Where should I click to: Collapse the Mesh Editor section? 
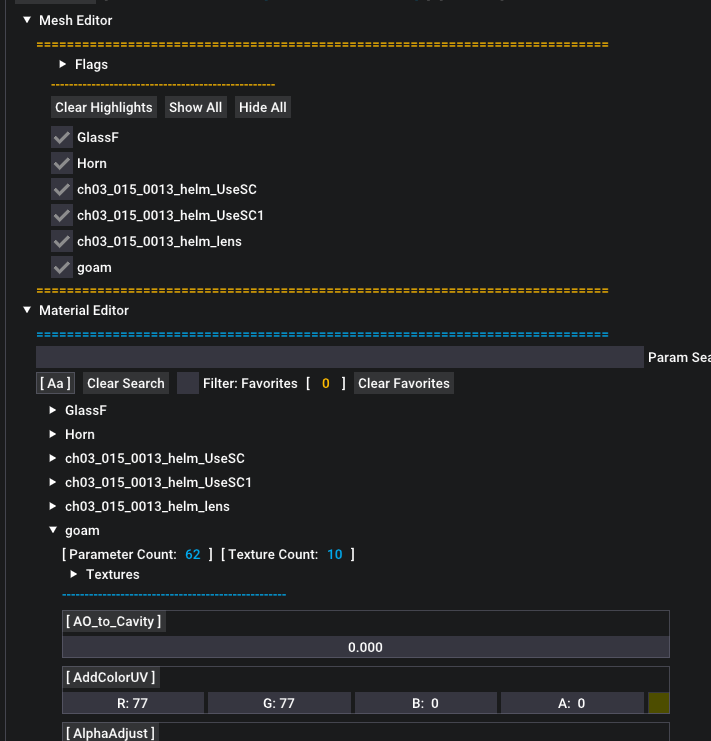(x=27, y=20)
